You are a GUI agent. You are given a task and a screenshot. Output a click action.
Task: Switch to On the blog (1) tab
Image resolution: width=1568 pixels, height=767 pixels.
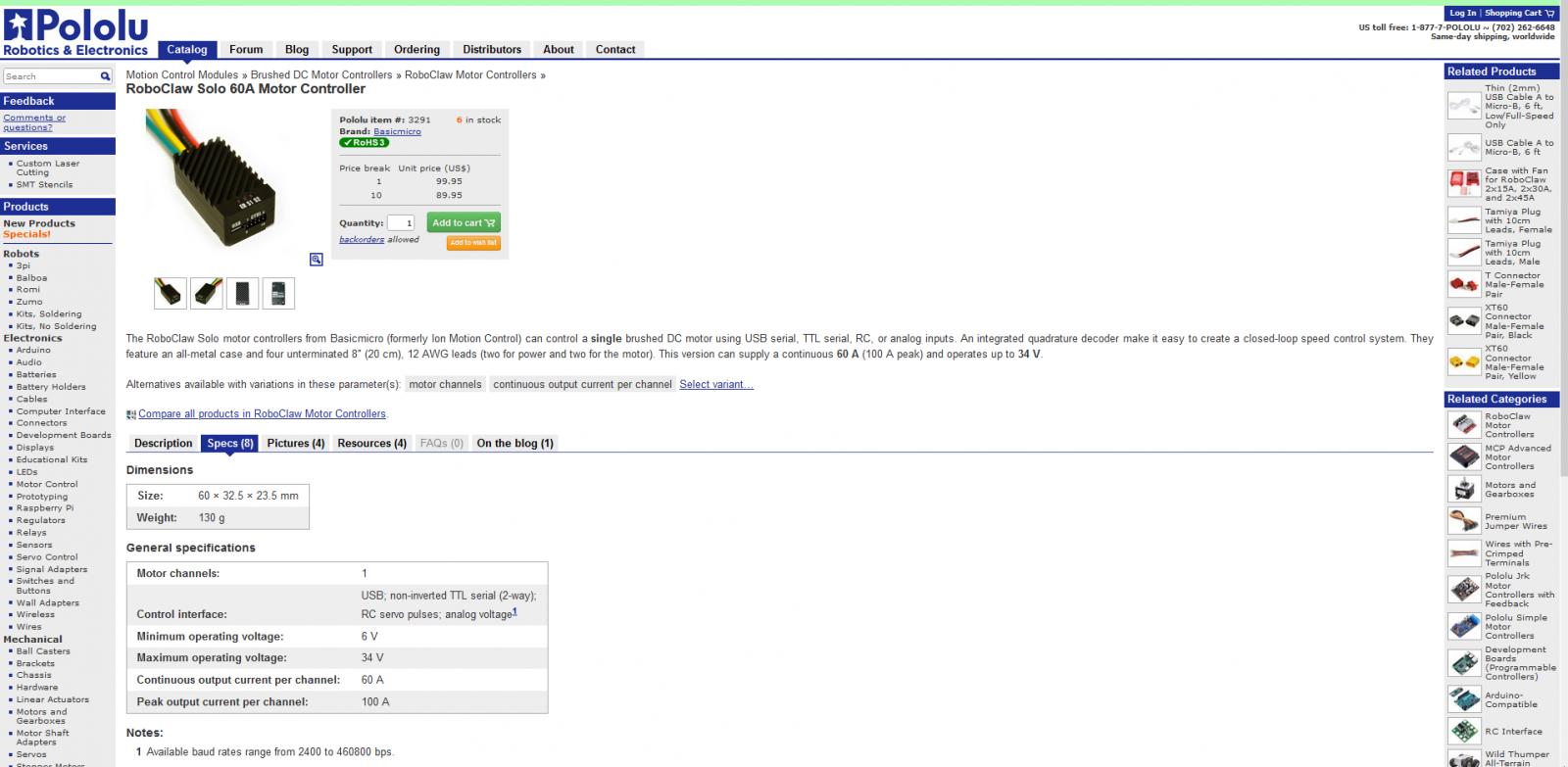514,443
